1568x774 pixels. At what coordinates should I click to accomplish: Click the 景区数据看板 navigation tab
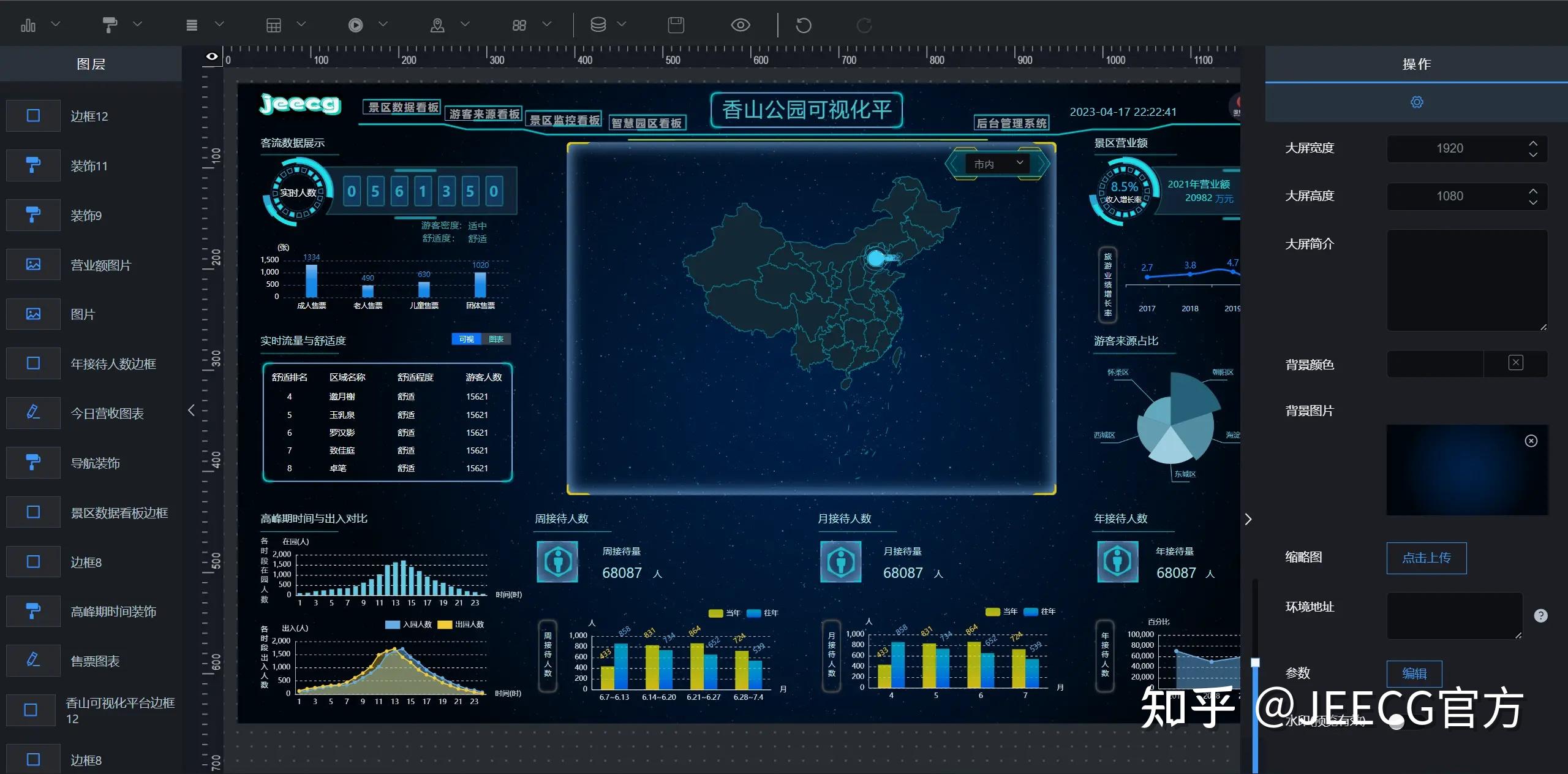(402, 107)
